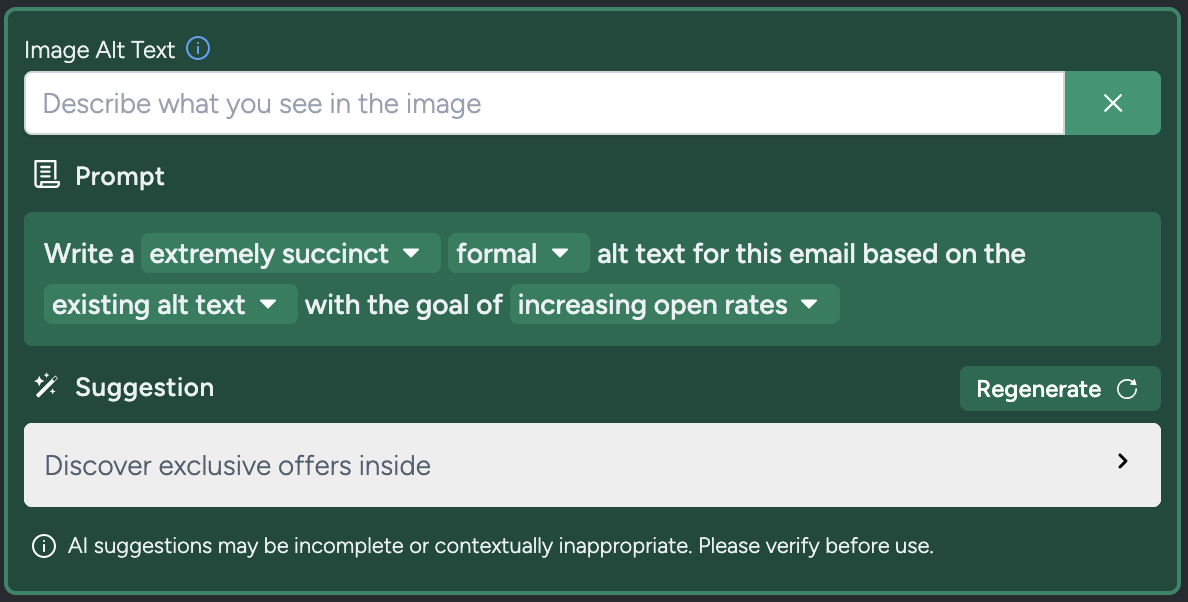This screenshot has height=602, width=1188.
Task: Click the Prompt section header
Action: point(119,175)
